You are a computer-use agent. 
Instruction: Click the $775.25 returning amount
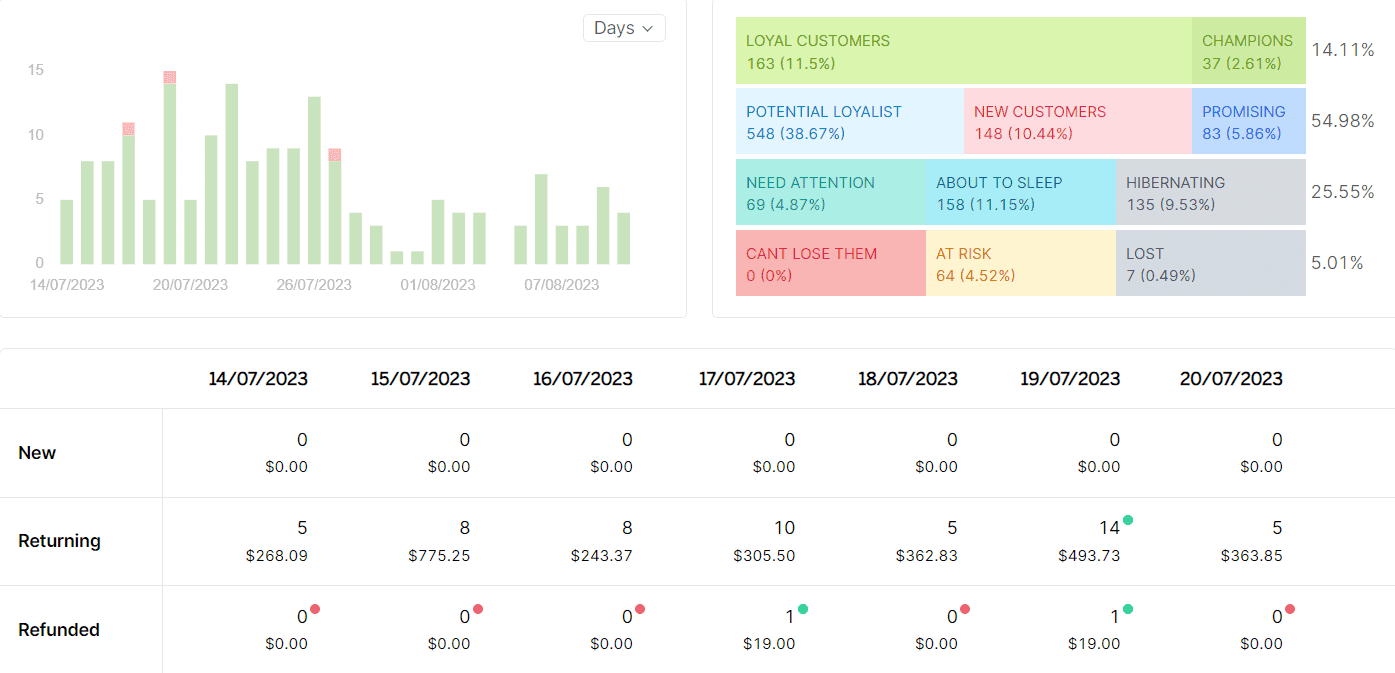pos(439,556)
